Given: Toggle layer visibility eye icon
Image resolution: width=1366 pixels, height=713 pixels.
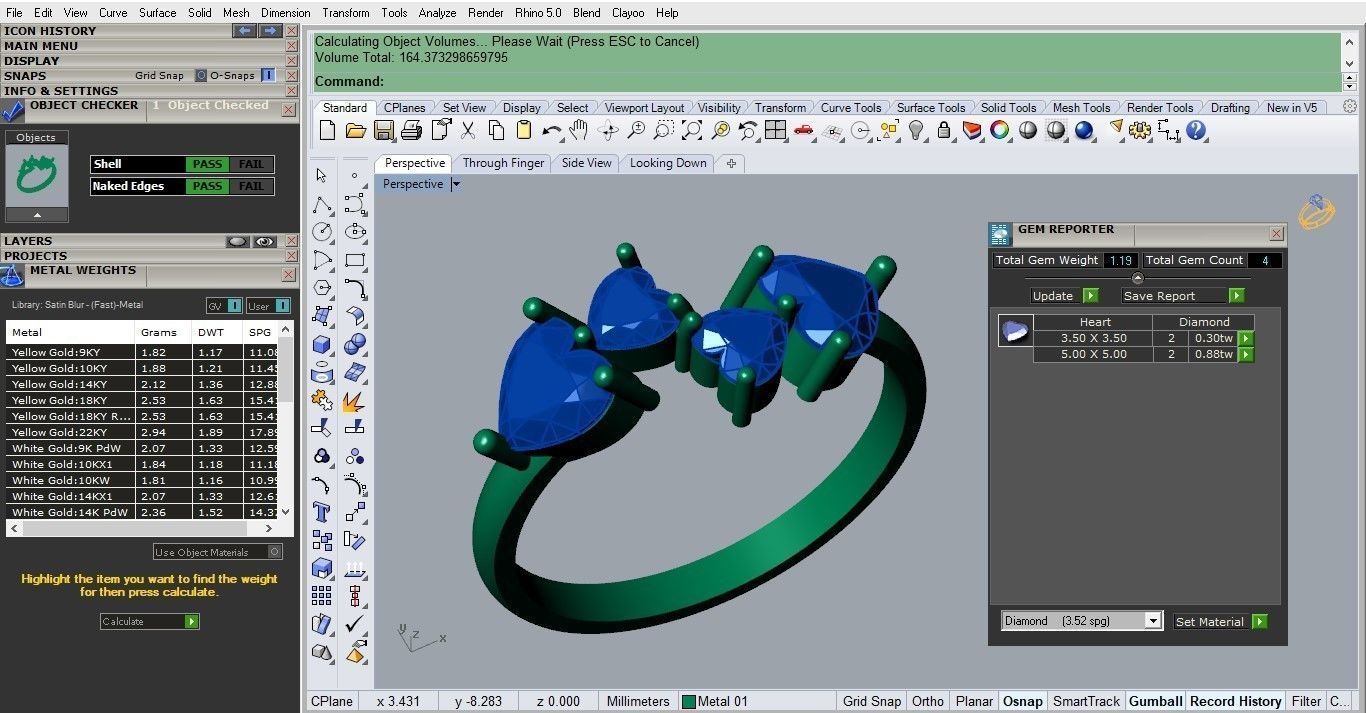Looking at the screenshot, I should click(x=265, y=241).
